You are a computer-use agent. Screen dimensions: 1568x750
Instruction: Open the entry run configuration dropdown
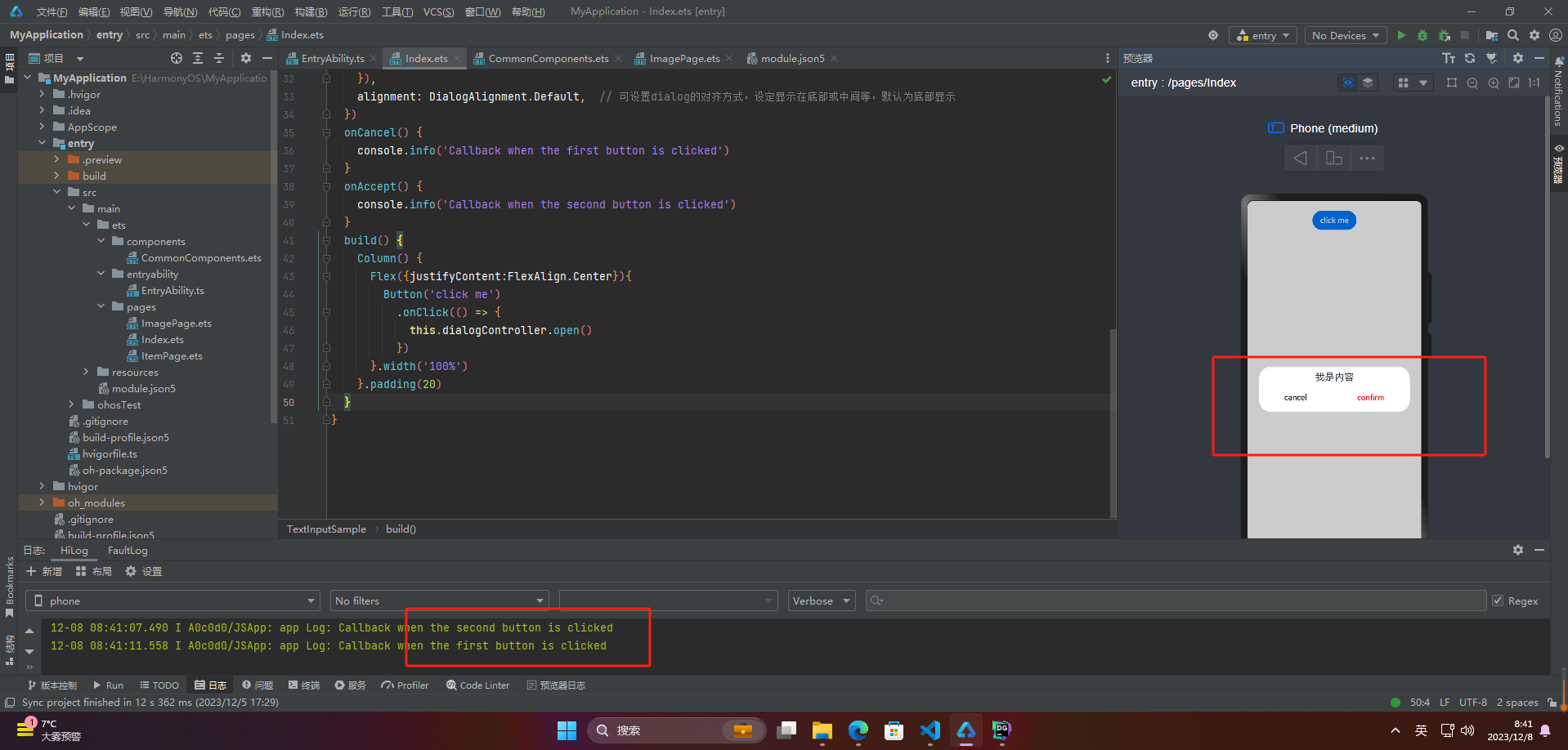pos(1263,35)
